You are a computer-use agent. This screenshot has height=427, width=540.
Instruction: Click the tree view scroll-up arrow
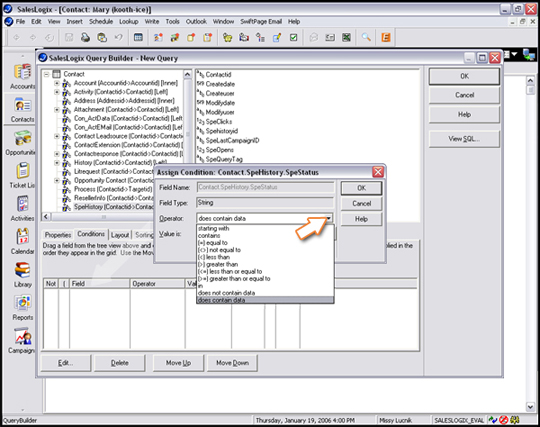pyautogui.click(x=187, y=74)
